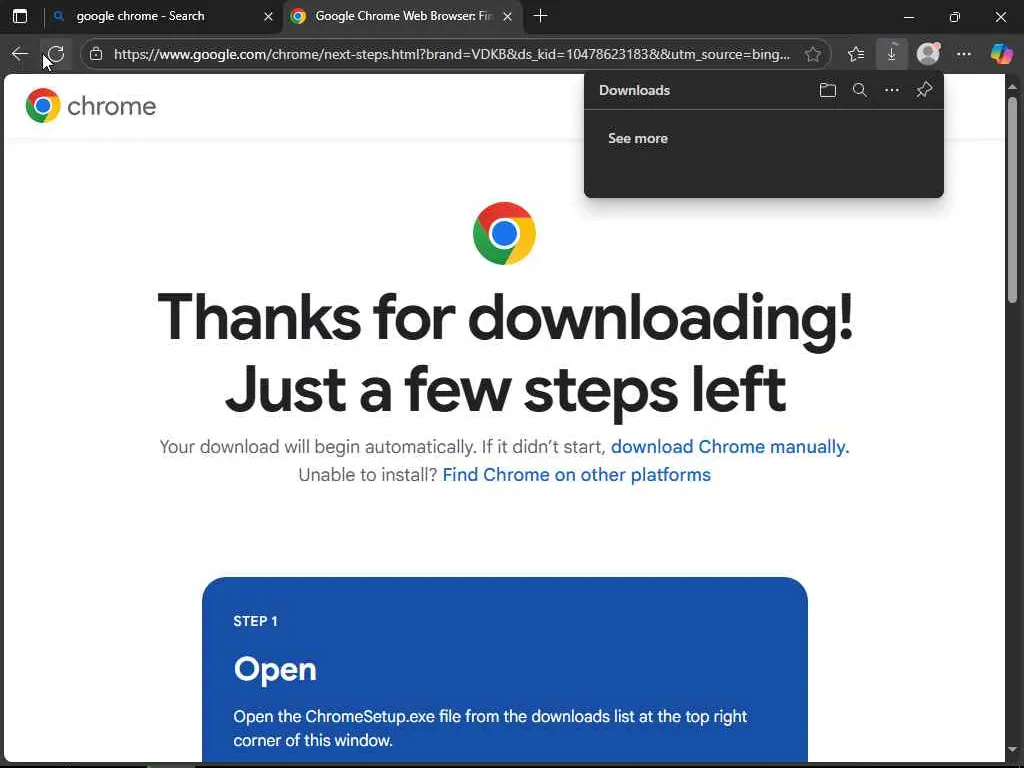Click the 'Downloads' panel title
Screen dimensions: 1024x768
tap(634, 90)
